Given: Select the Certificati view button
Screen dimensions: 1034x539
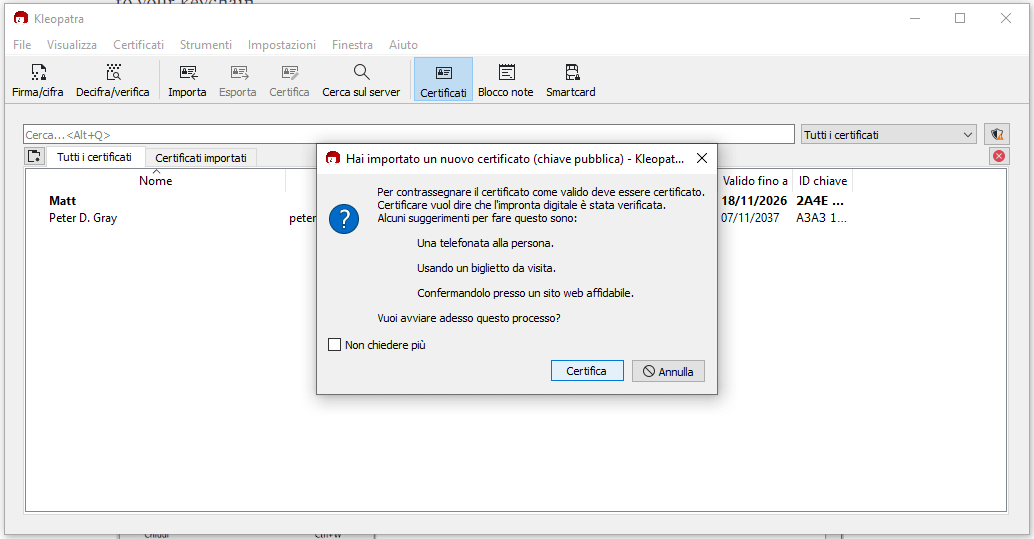Looking at the screenshot, I should tap(443, 80).
